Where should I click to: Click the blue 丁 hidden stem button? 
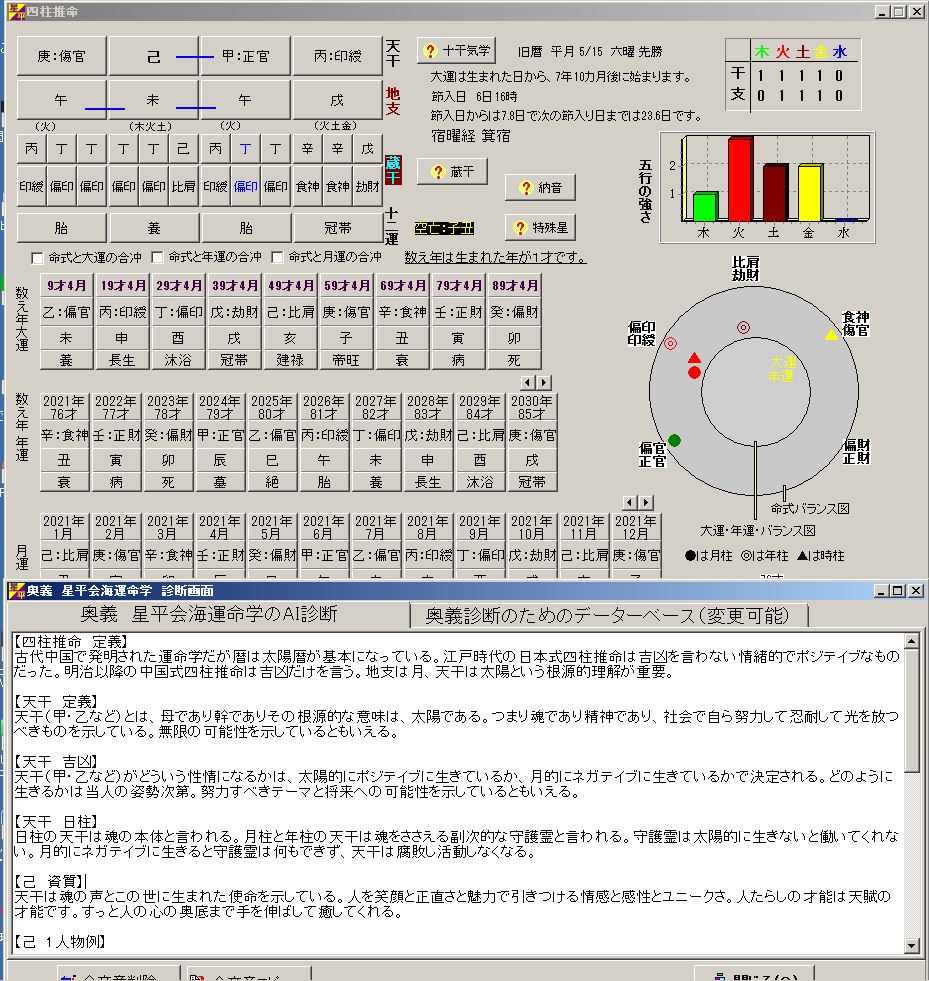pos(245,149)
